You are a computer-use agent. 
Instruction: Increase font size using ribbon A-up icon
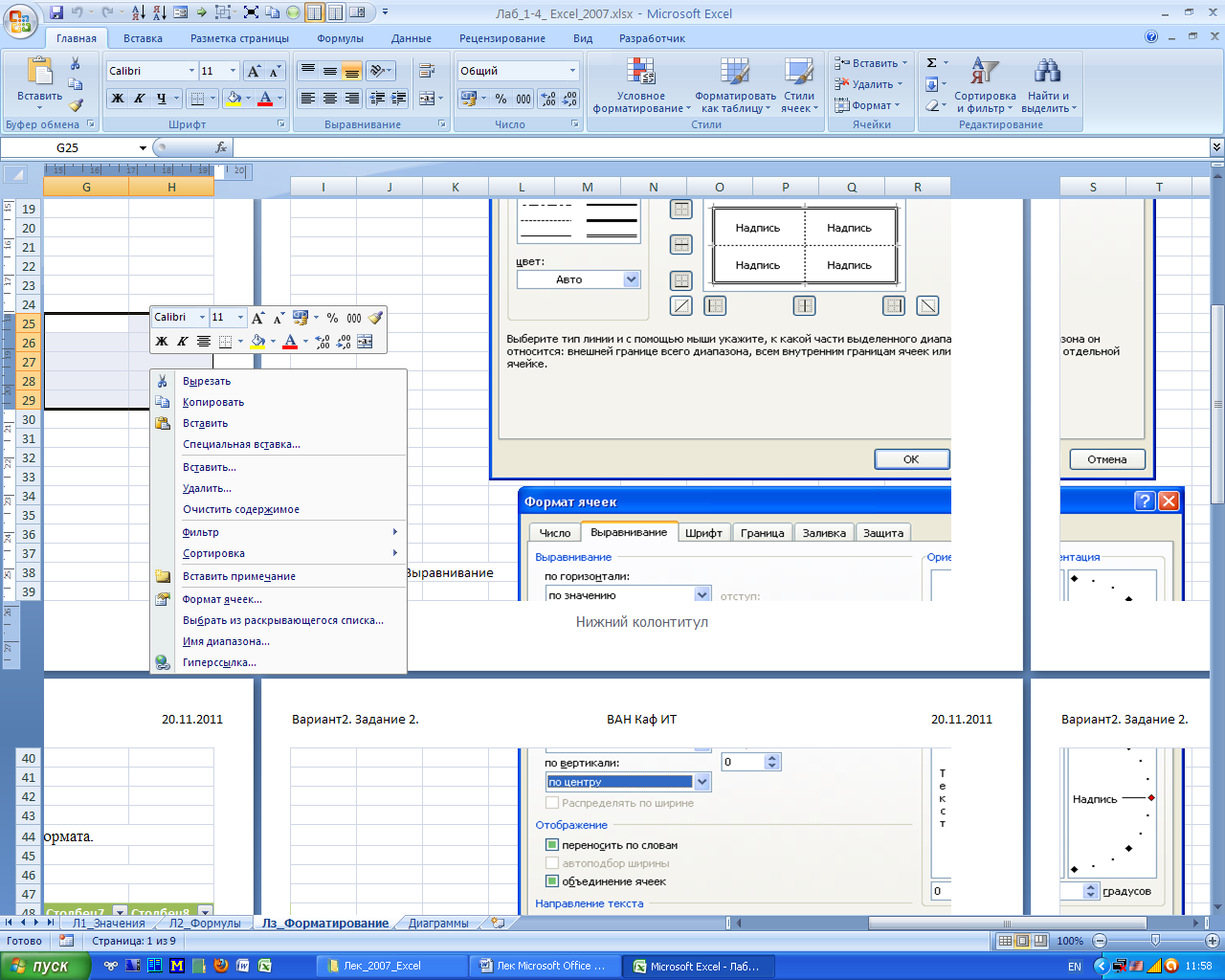coord(255,71)
